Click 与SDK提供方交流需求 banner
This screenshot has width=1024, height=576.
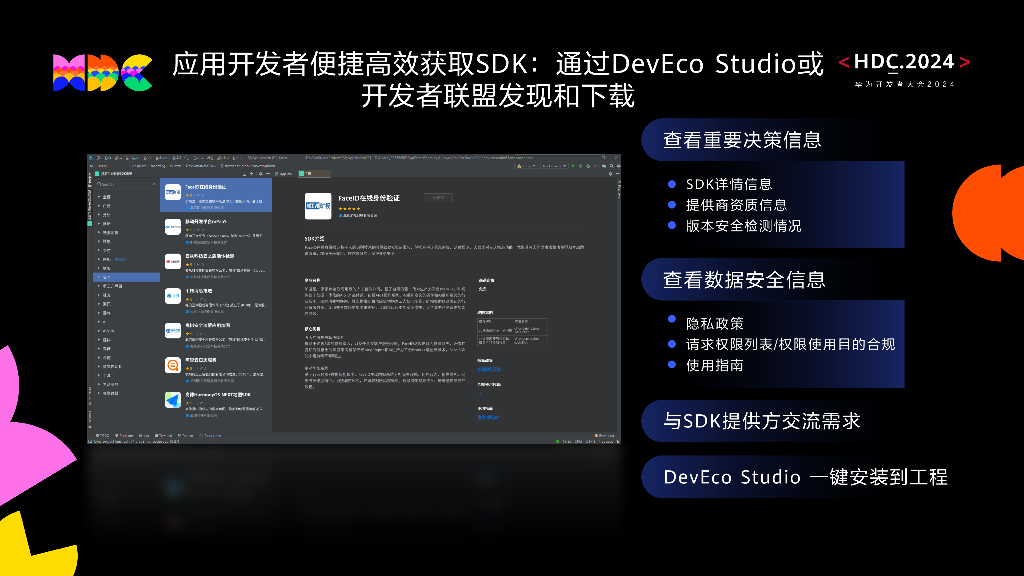761,421
